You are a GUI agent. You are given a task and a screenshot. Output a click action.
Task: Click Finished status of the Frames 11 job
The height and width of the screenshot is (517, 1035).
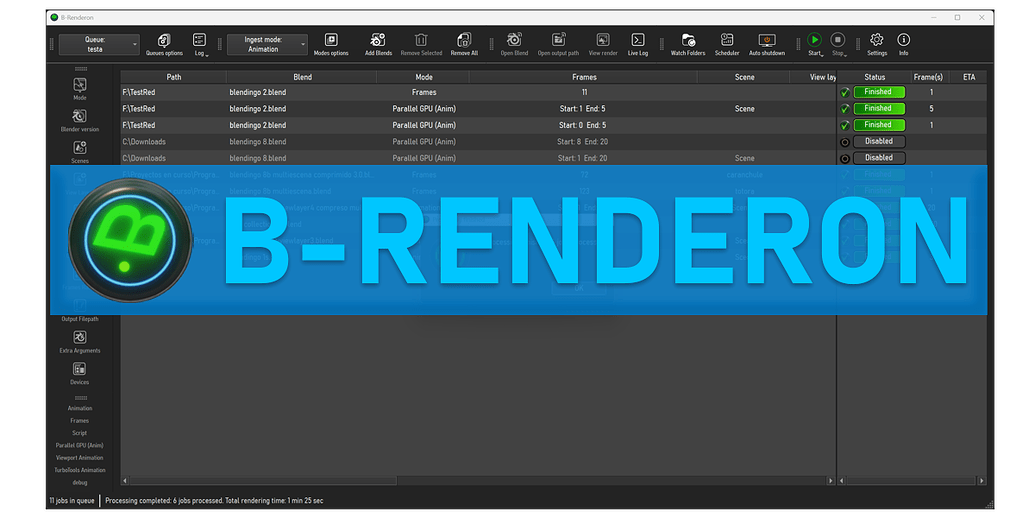tap(879, 92)
